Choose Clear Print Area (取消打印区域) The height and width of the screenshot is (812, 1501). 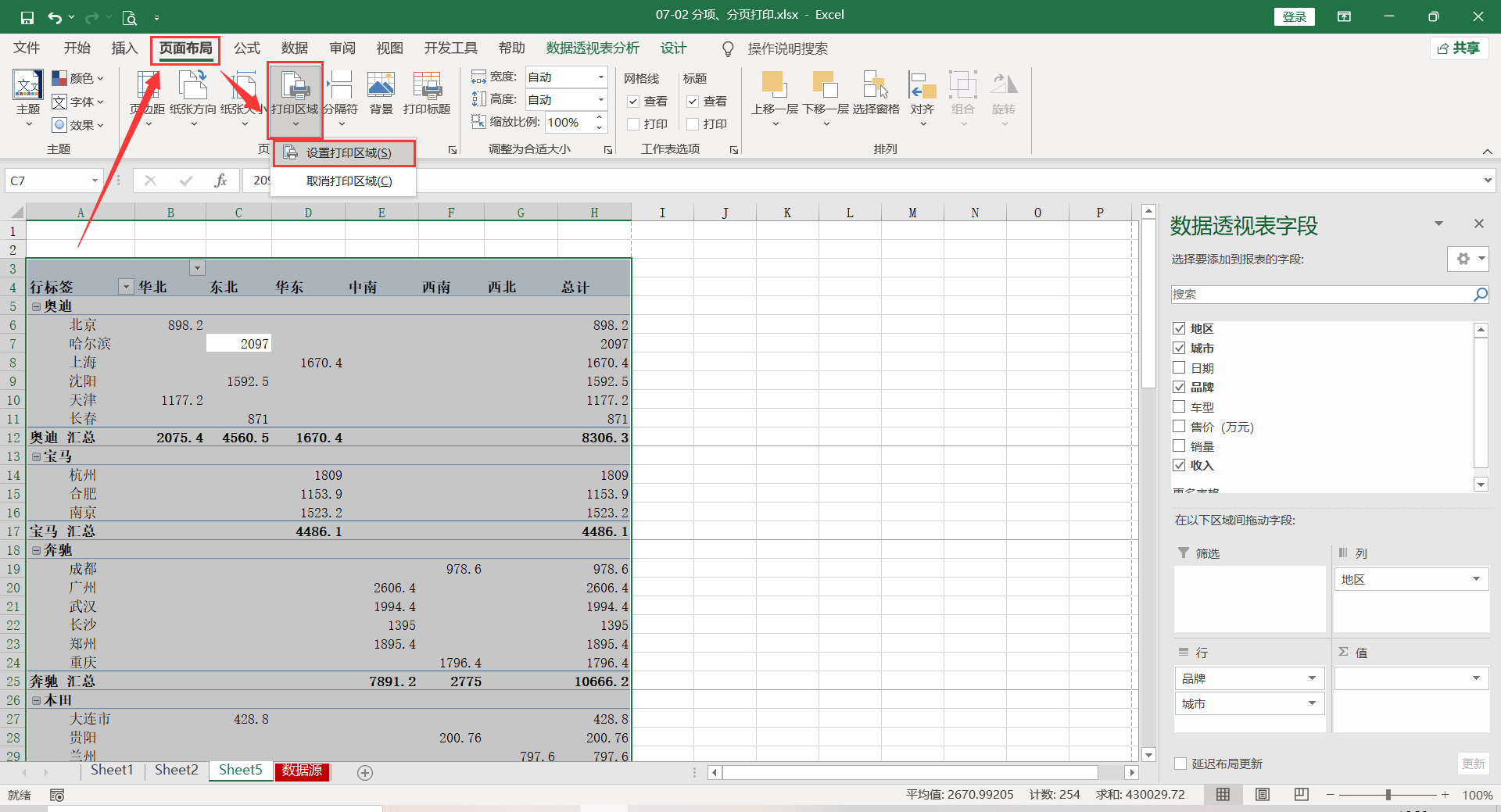344,181
